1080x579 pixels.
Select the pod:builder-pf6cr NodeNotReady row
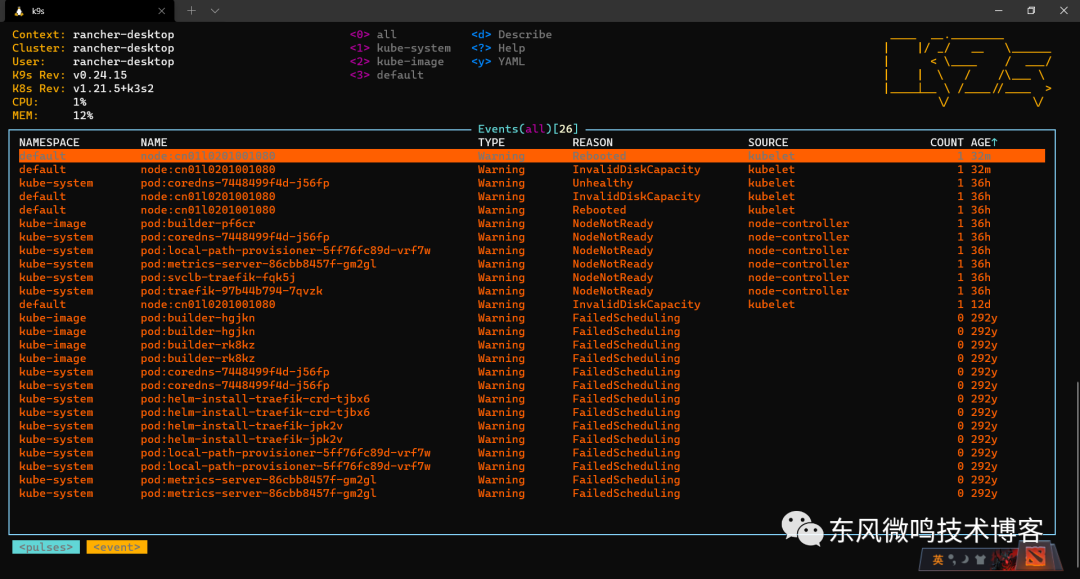coord(531,224)
